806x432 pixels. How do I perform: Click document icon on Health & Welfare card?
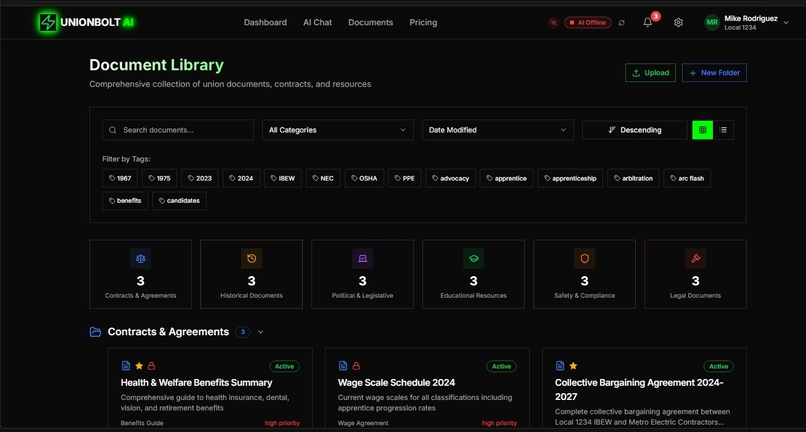click(x=126, y=366)
